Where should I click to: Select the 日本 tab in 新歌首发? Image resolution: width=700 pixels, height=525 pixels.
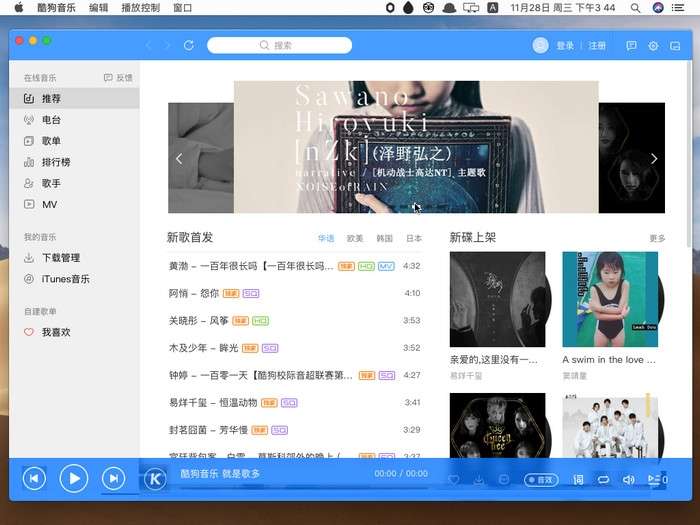(414, 238)
